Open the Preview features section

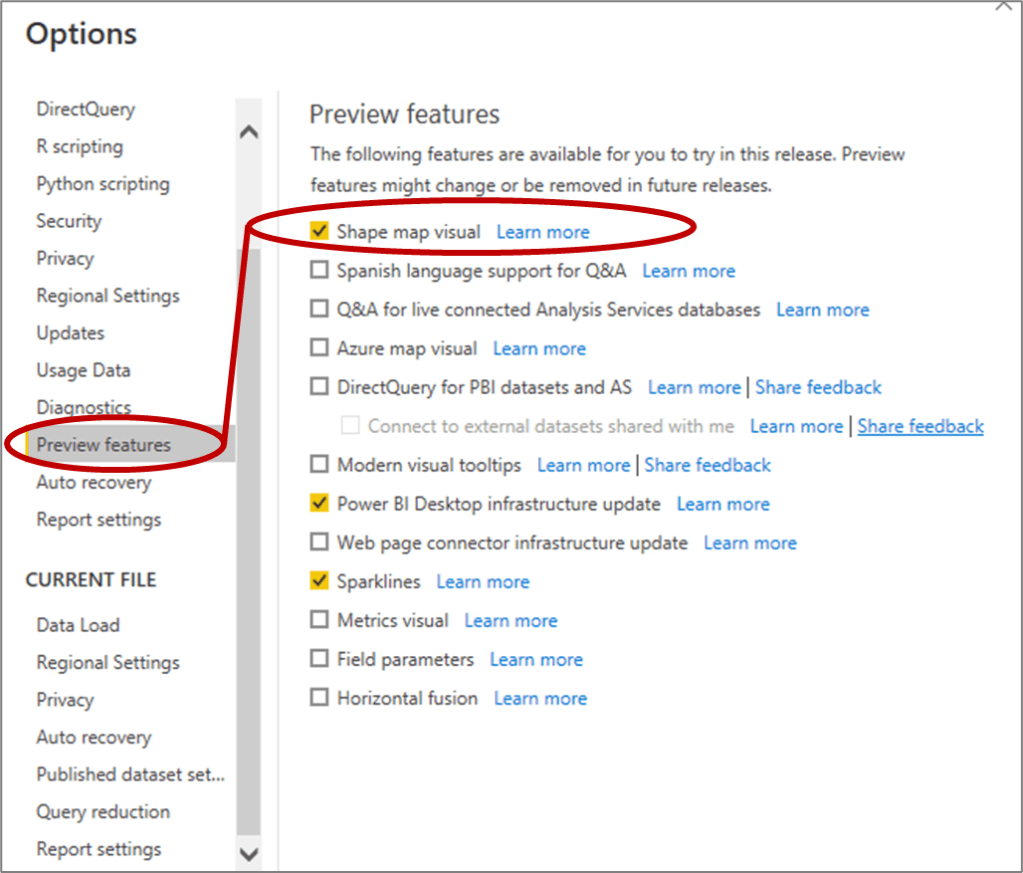tap(104, 445)
